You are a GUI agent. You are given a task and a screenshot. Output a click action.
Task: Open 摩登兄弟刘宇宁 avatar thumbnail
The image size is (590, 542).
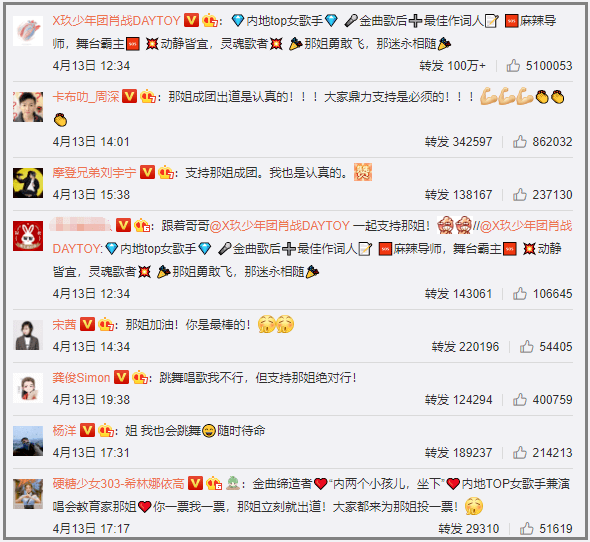[28, 183]
